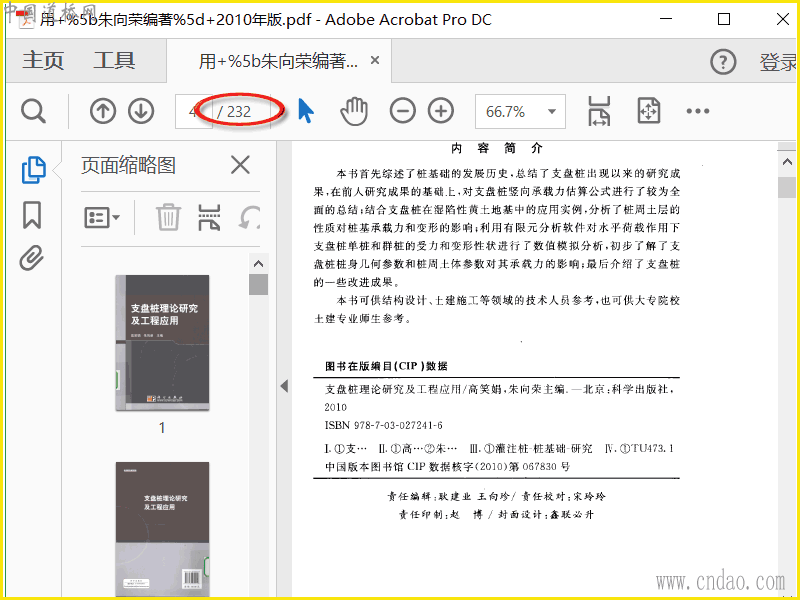Click the thumbnails panel scrollbar thumb
Image resolution: width=800 pixels, height=600 pixels.
258,285
